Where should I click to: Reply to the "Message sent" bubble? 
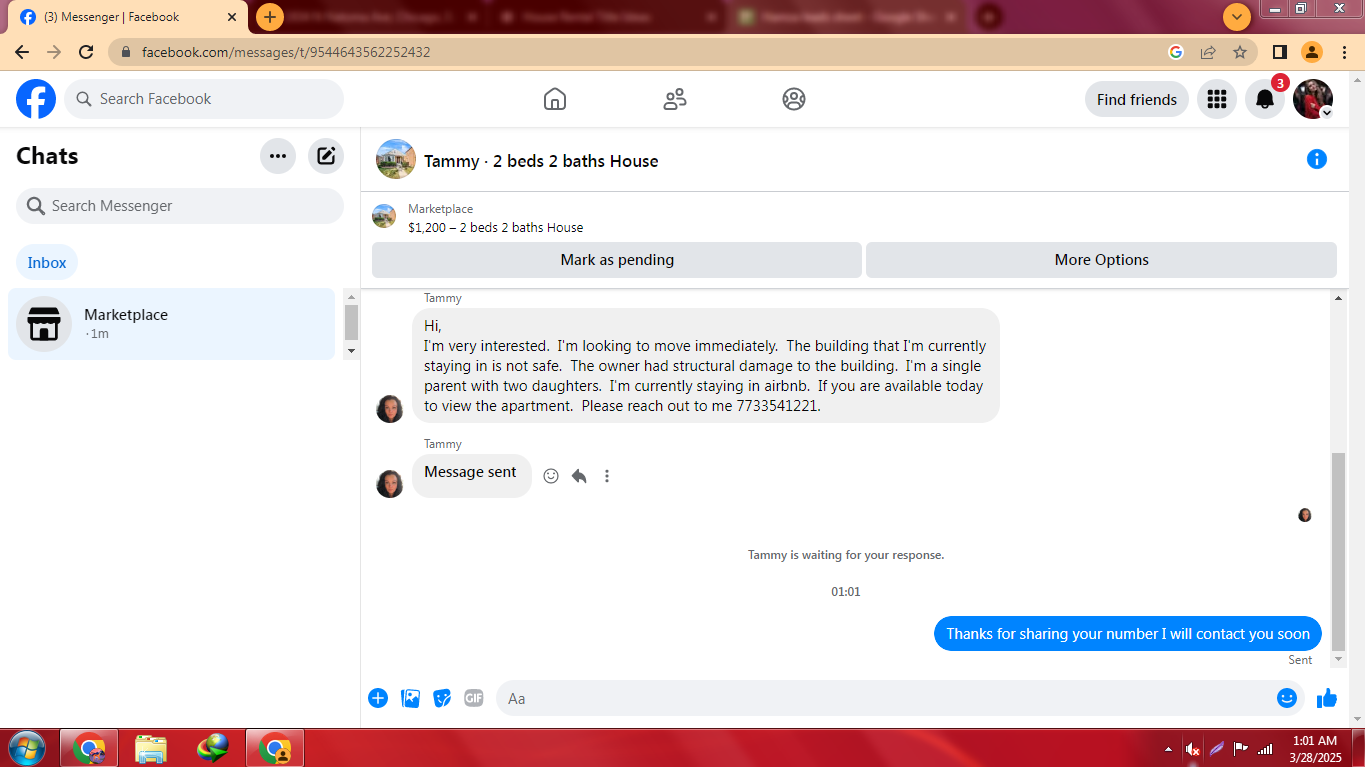click(x=579, y=476)
